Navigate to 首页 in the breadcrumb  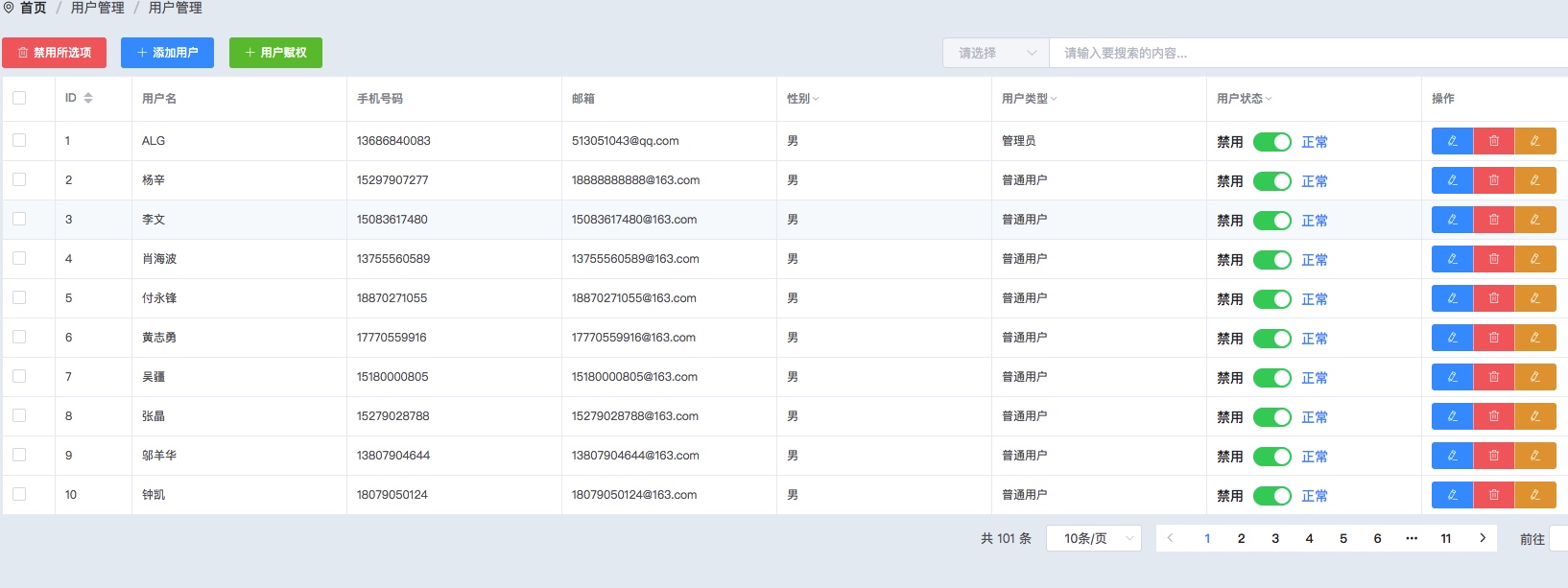pyautogui.click(x=33, y=8)
